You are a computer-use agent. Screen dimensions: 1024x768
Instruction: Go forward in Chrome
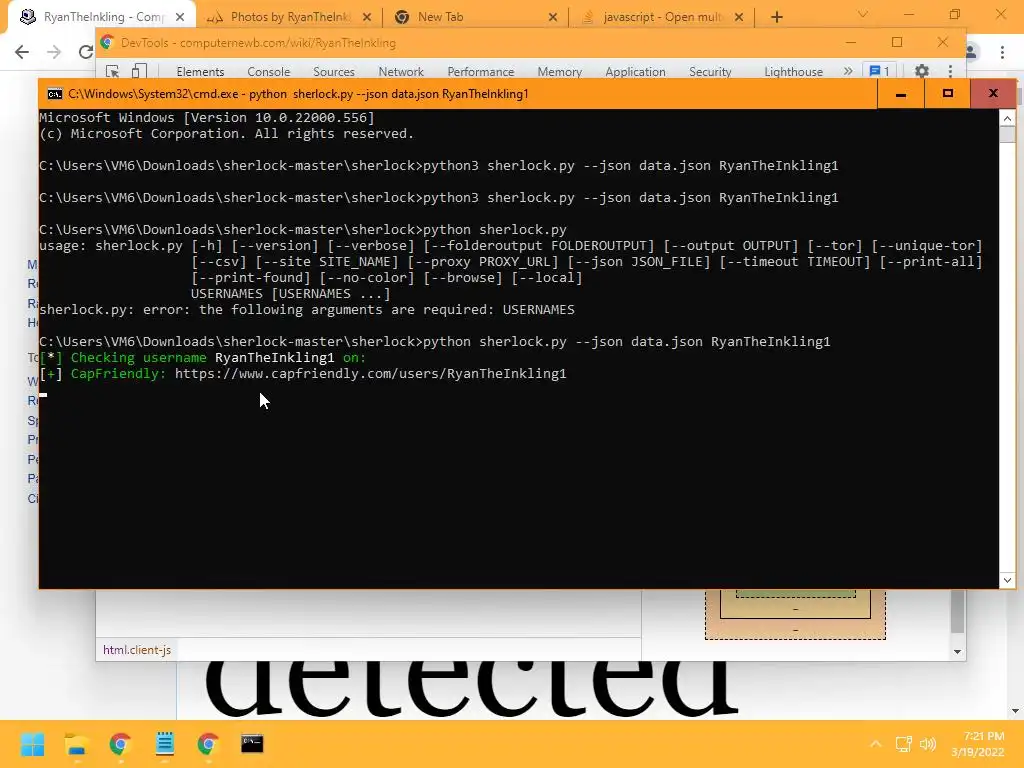54,52
